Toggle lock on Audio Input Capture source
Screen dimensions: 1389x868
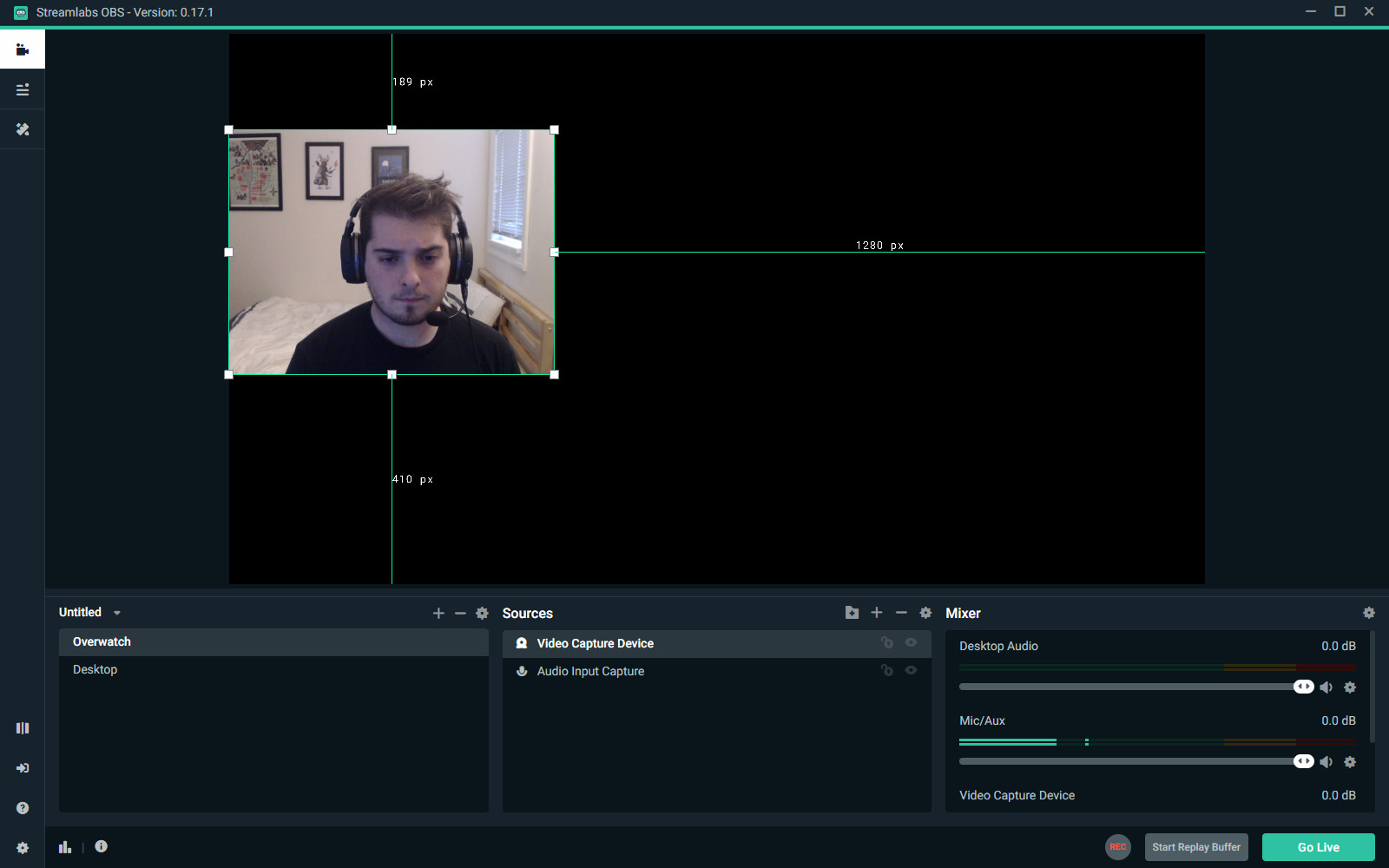886,671
